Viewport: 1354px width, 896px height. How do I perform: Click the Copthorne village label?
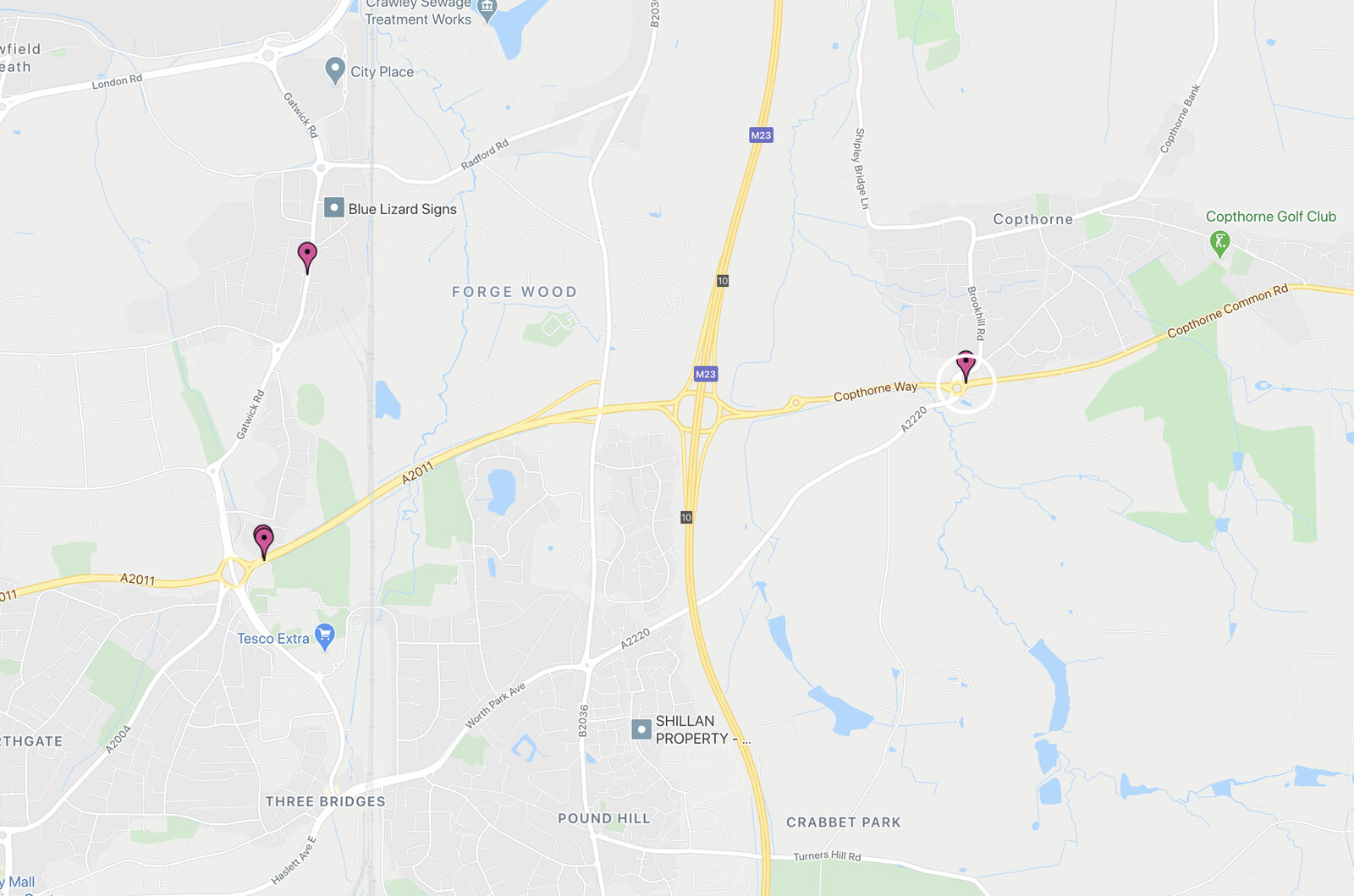tap(1033, 219)
